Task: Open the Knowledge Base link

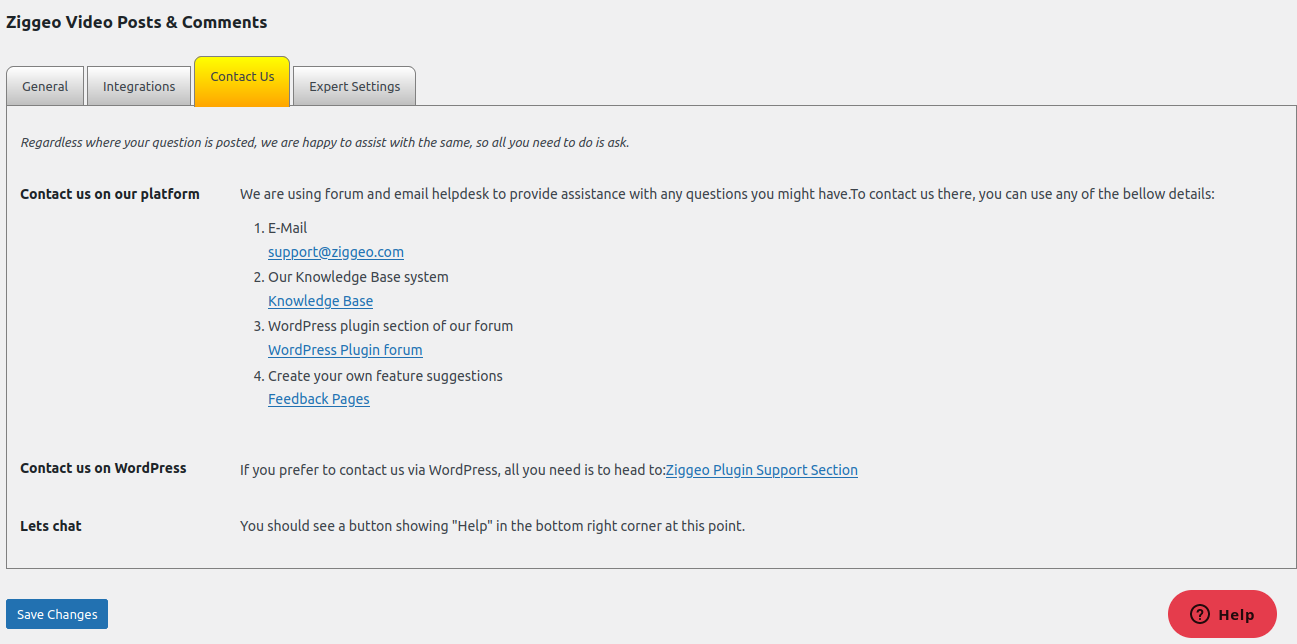Action: (x=320, y=301)
